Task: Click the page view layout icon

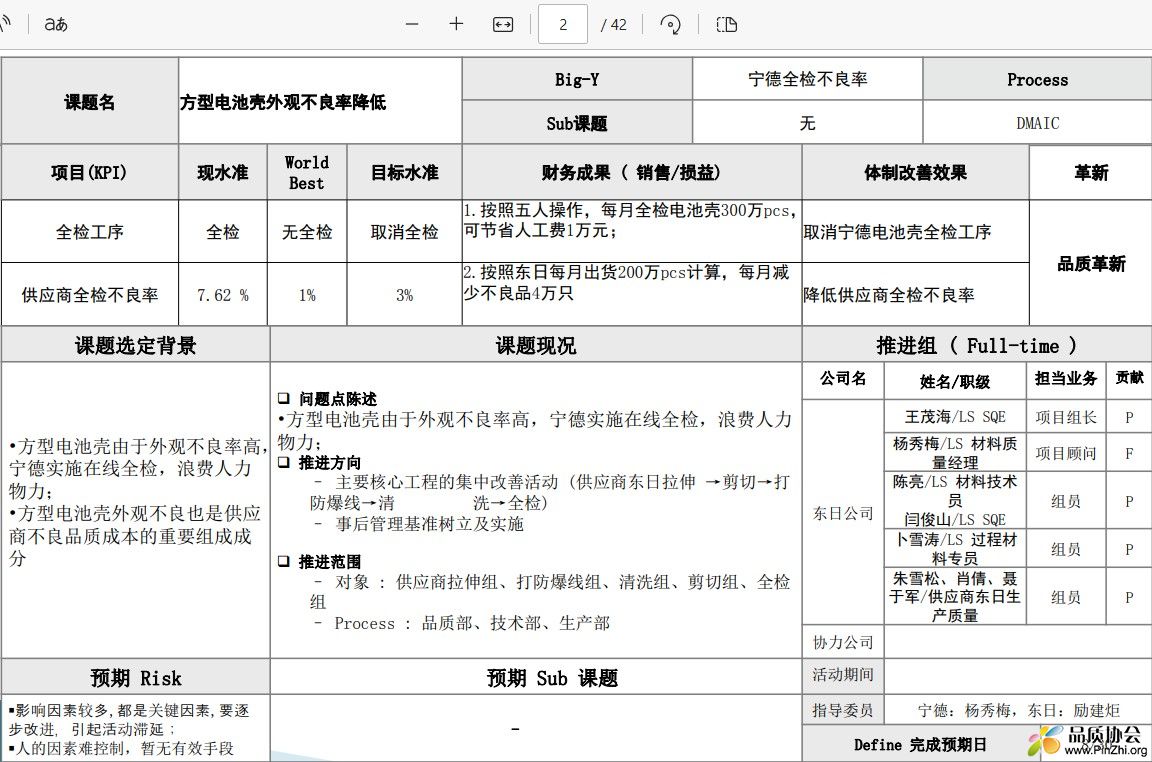Action: (727, 24)
